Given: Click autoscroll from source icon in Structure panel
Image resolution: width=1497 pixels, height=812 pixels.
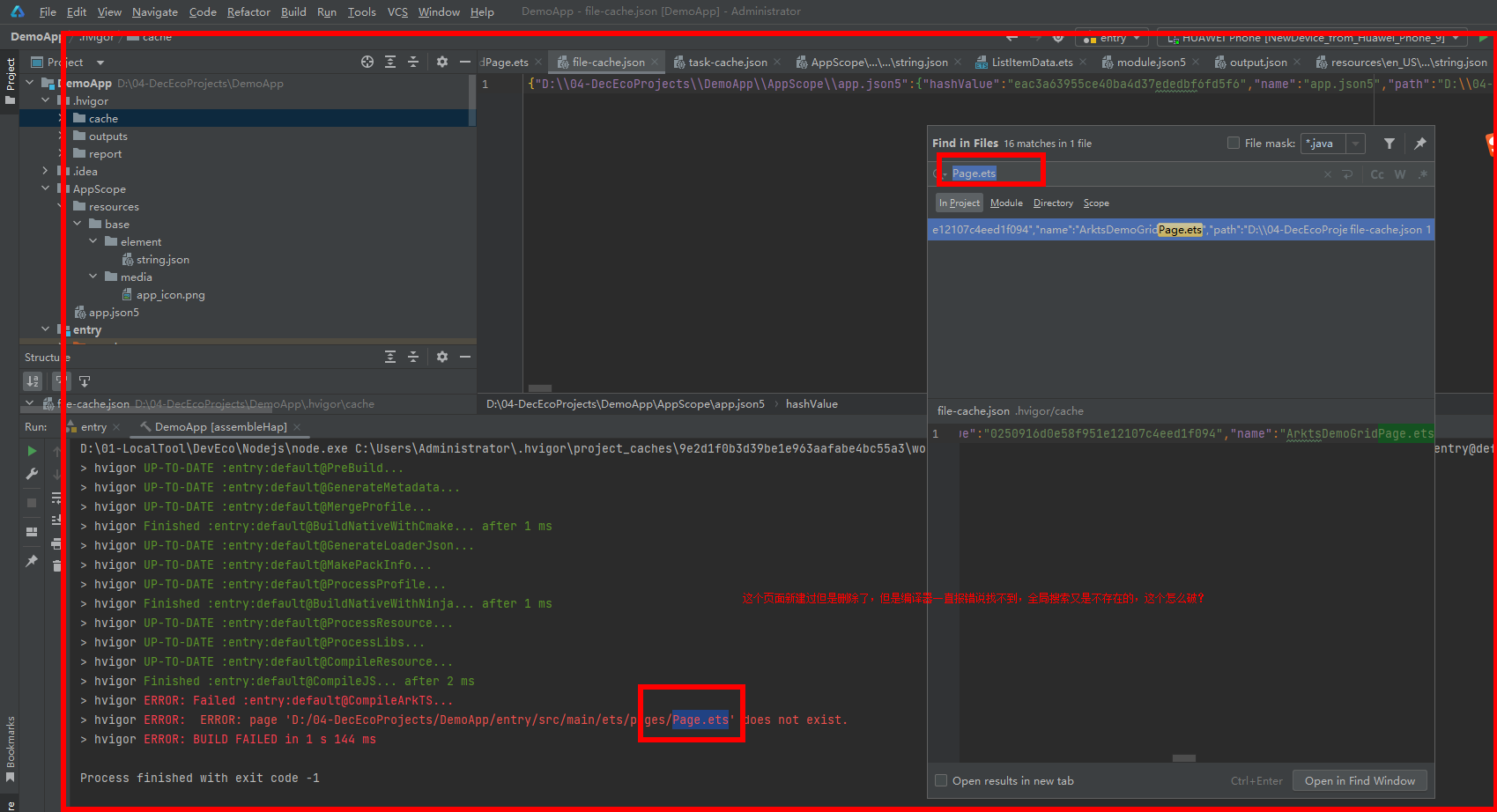Looking at the screenshot, I should click(85, 381).
